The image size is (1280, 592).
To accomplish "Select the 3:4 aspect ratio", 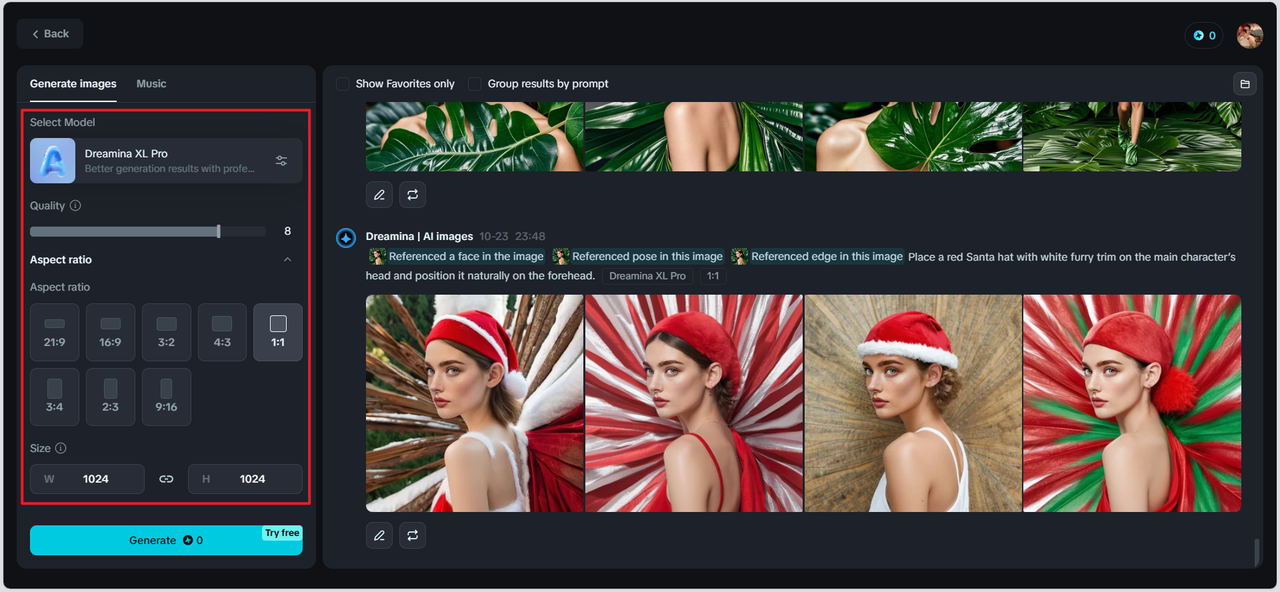I will (54, 397).
